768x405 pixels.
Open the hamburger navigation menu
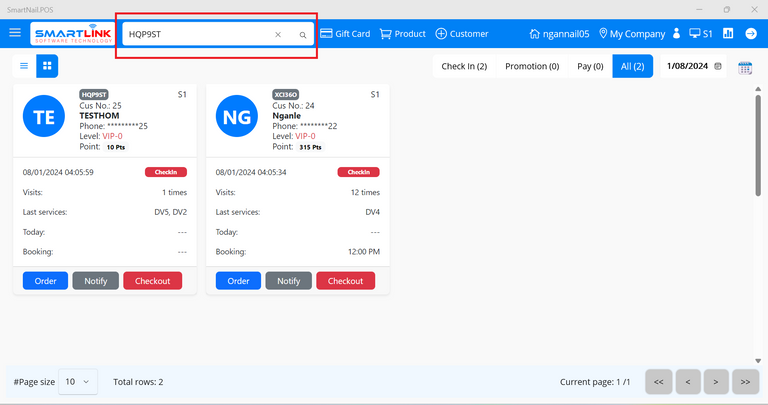(x=15, y=33)
